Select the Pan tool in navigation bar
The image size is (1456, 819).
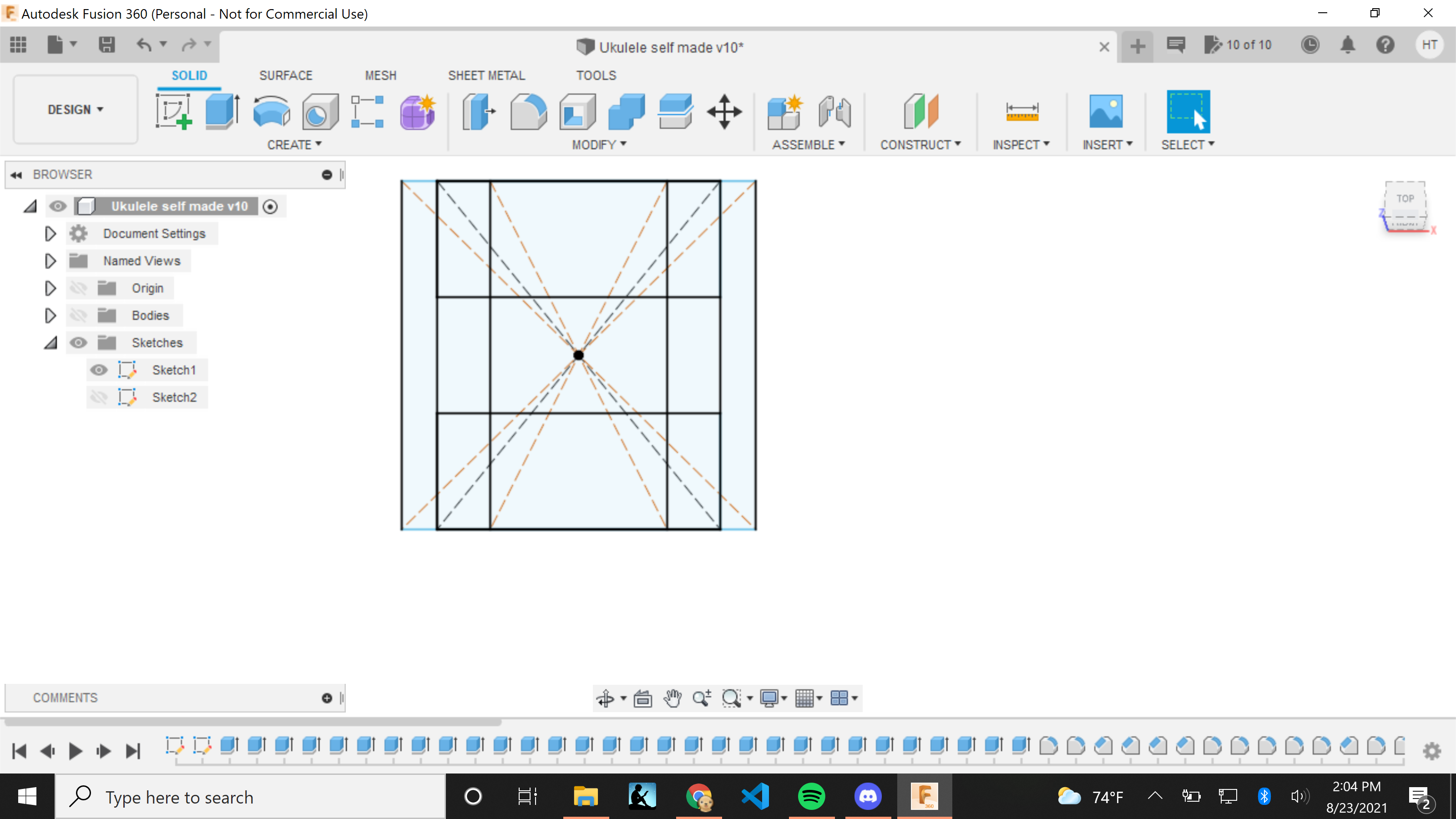tap(672, 698)
